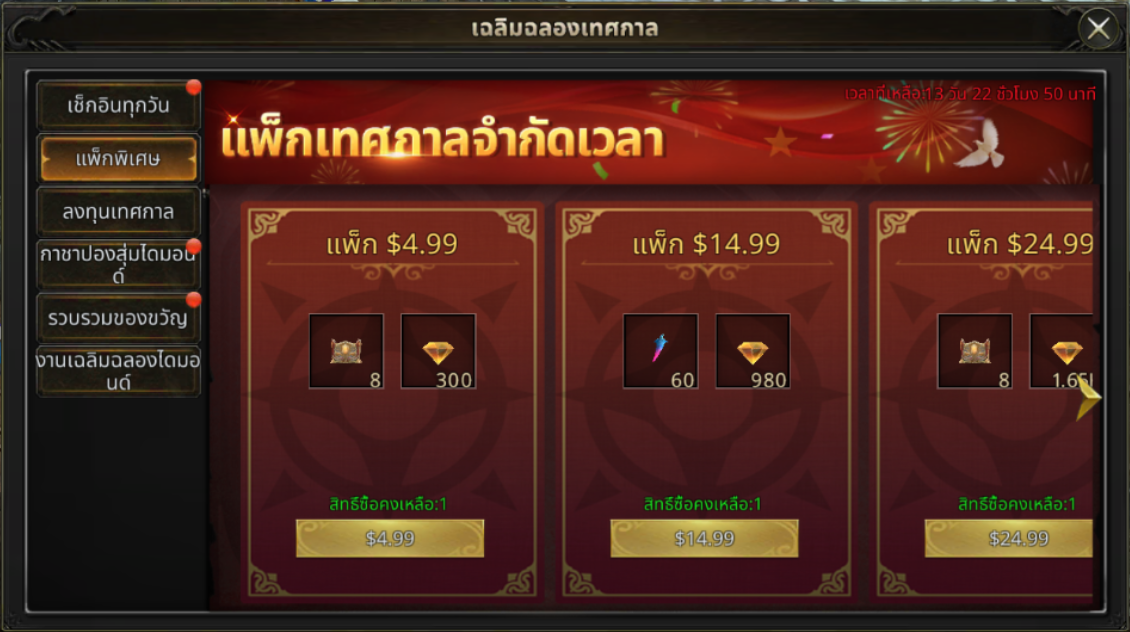Select the แพ็กพิเศษ special pack tab

click(118, 159)
